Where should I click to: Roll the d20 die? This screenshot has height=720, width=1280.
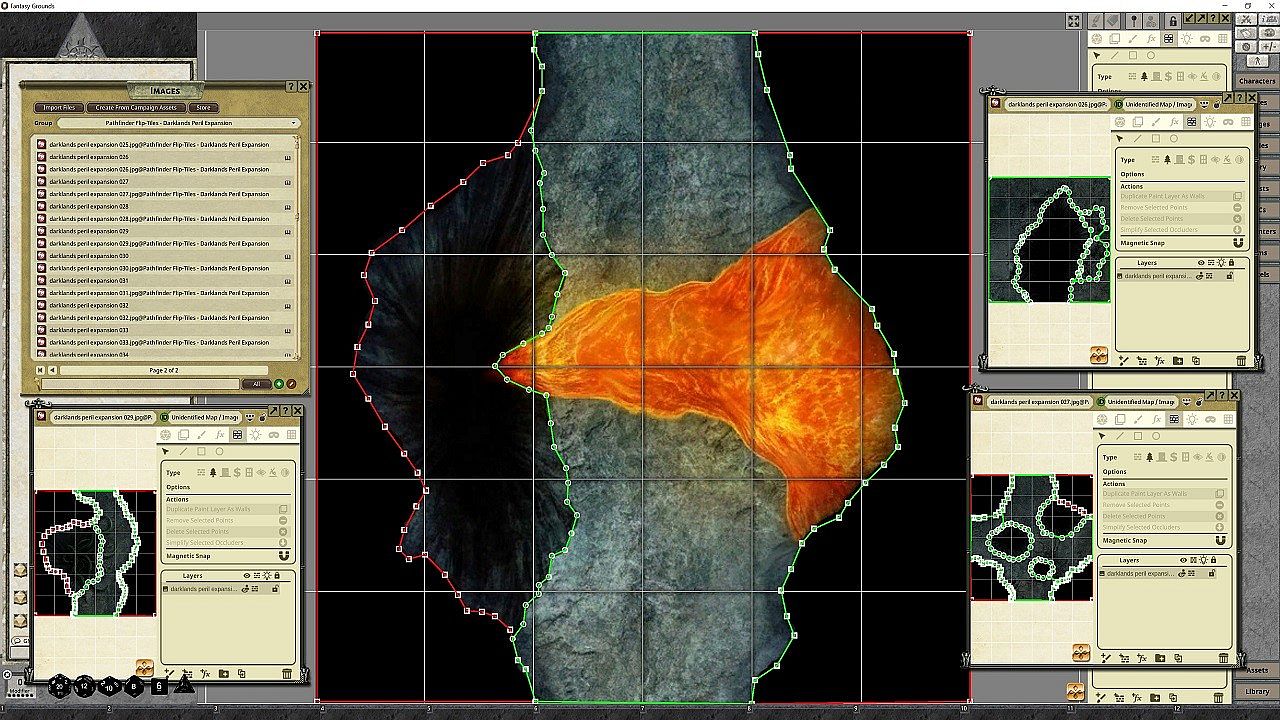point(61,687)
